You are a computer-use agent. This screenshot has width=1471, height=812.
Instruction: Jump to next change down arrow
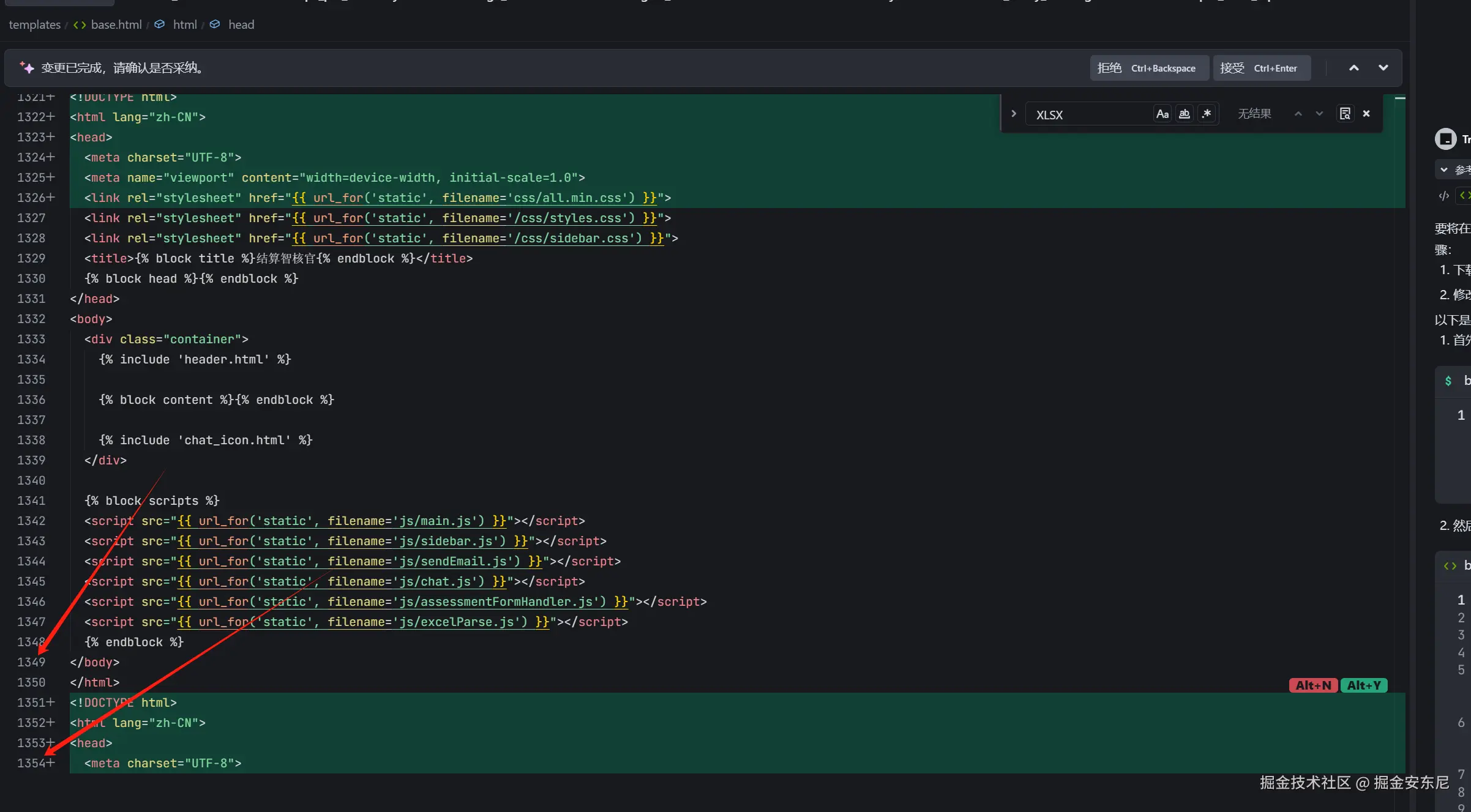click(x=1383, y=68)
